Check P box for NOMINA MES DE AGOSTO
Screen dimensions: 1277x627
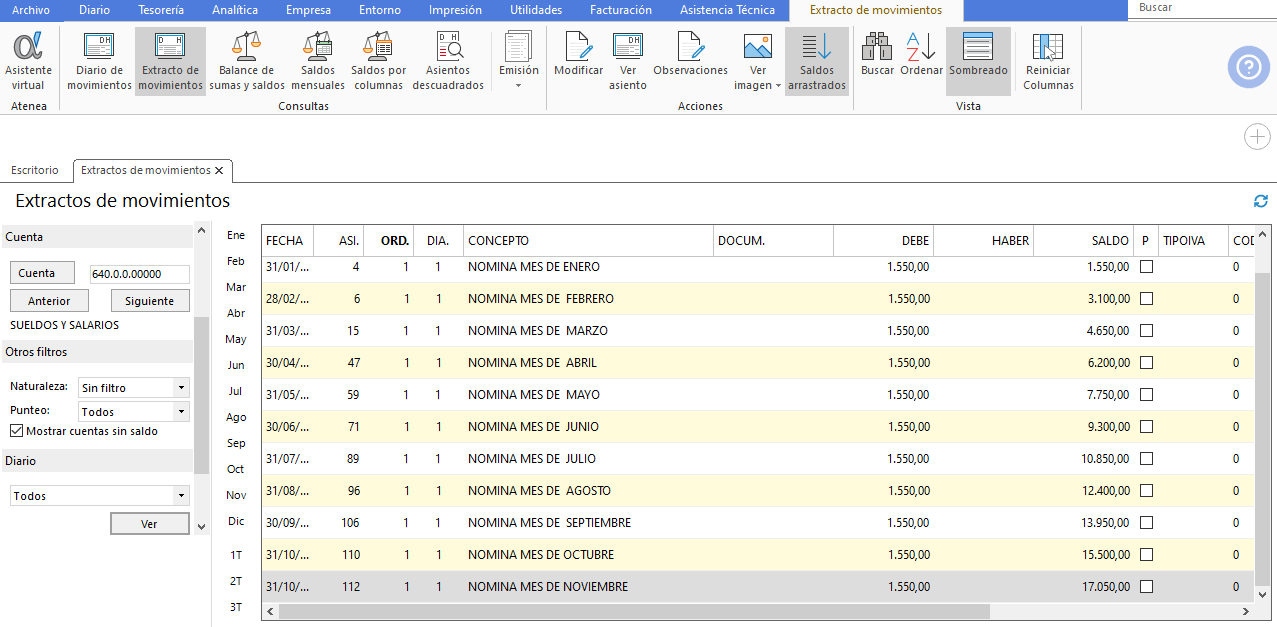coord(1146,491)
